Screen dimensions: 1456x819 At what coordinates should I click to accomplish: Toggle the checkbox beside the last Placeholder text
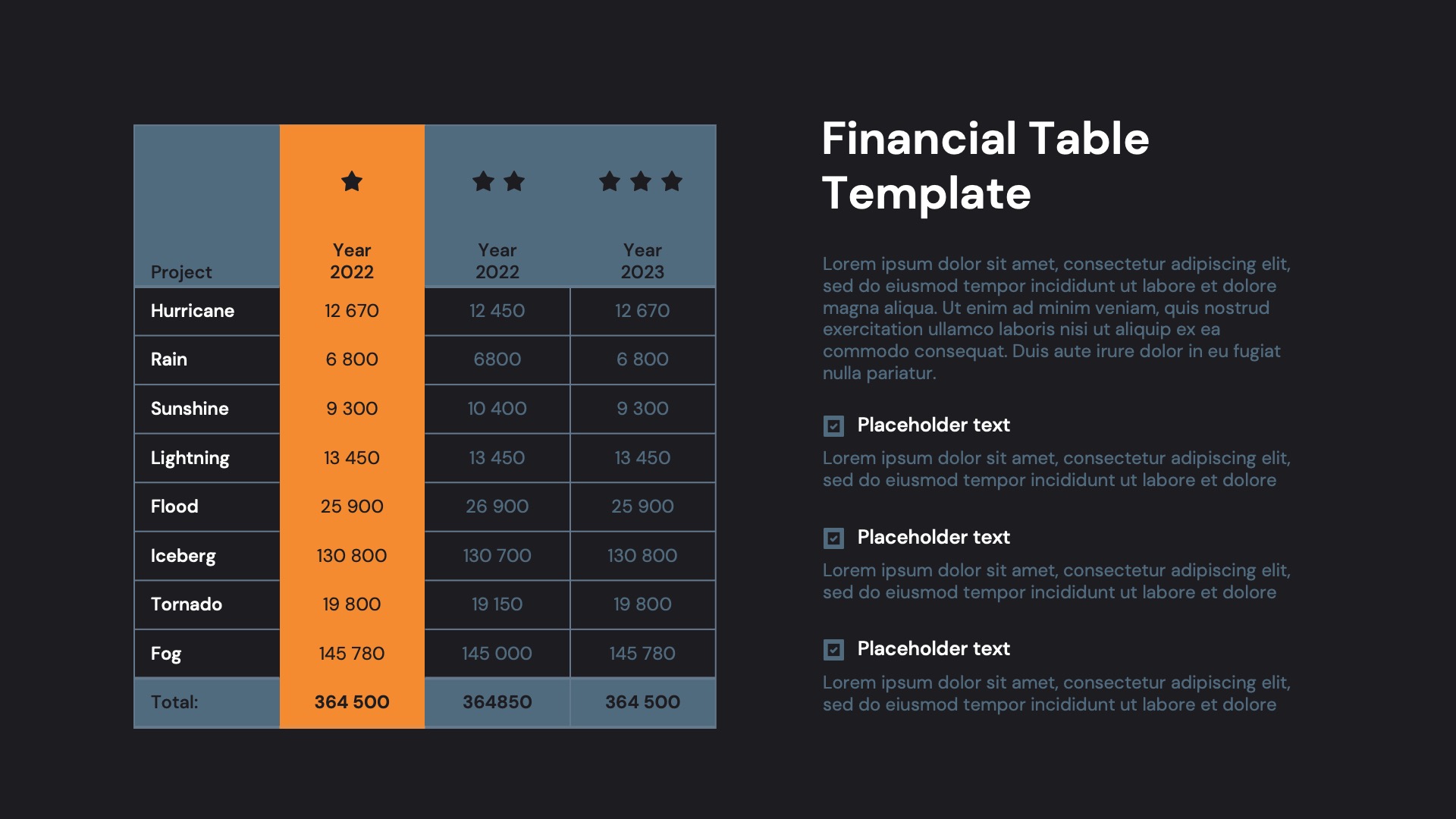click(x=833, y=649)
